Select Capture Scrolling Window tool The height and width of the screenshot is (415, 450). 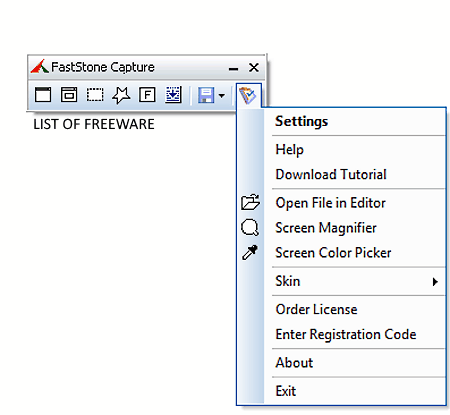pos(173,95)
